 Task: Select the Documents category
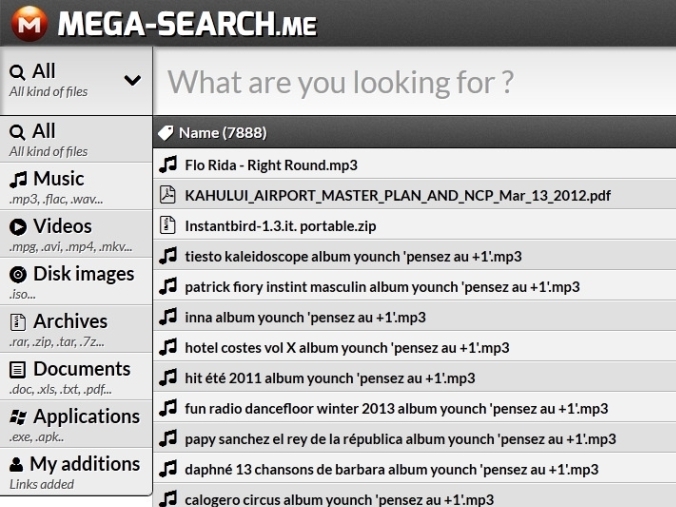76,377
